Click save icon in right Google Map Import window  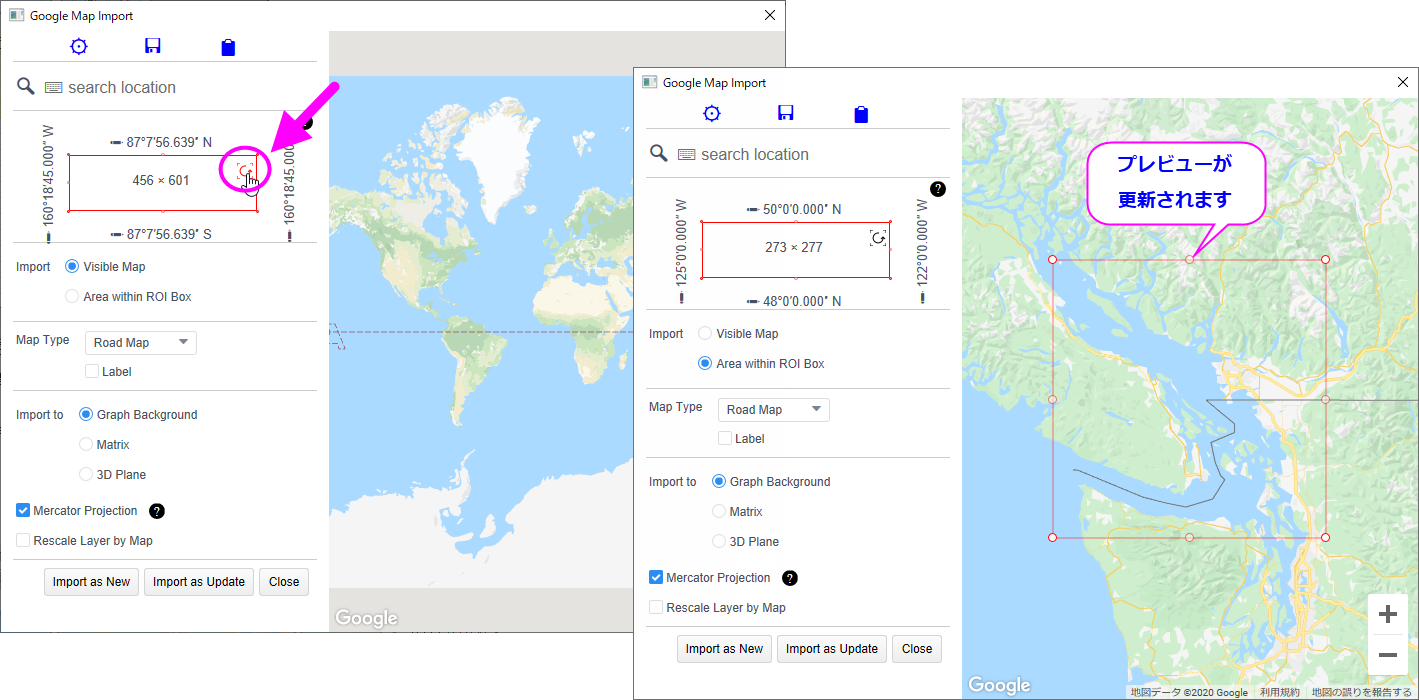point(786,113)
